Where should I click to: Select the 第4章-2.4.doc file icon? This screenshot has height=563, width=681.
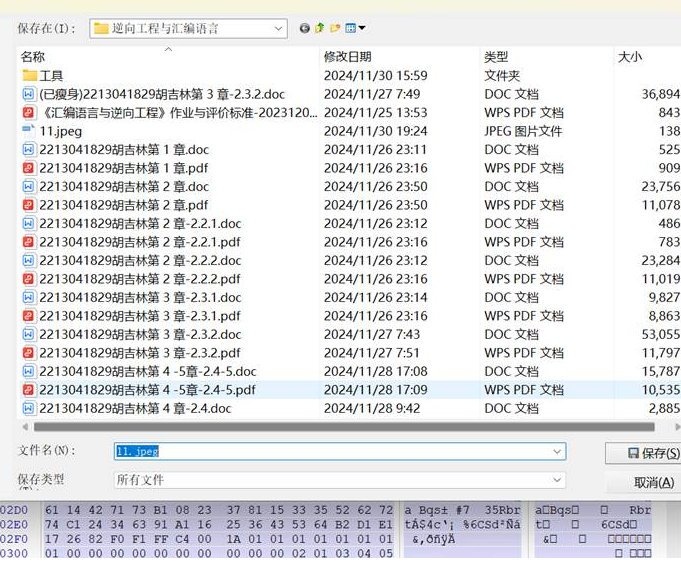coord(28,408)
